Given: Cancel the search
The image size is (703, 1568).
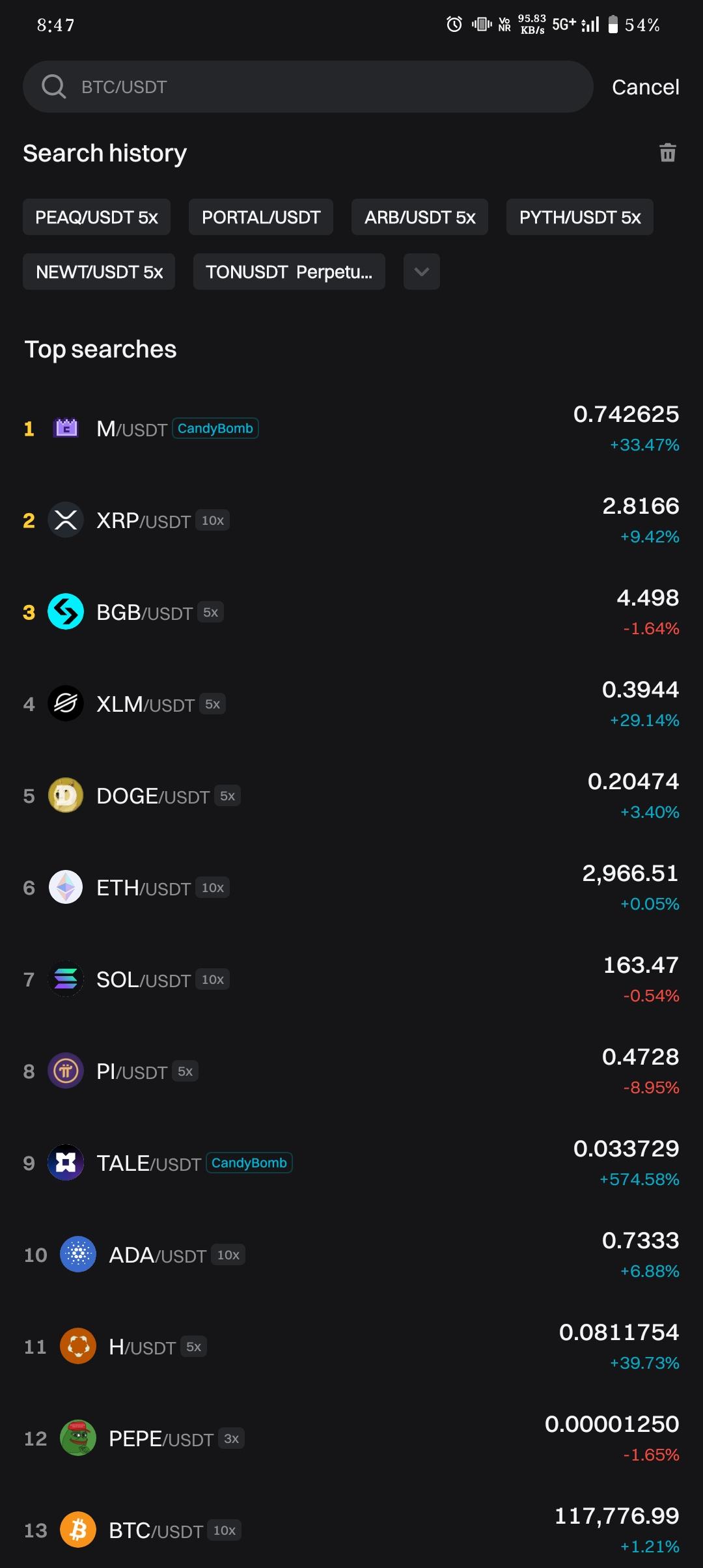Looking at the screenshot, I should (x=645, y=87).
